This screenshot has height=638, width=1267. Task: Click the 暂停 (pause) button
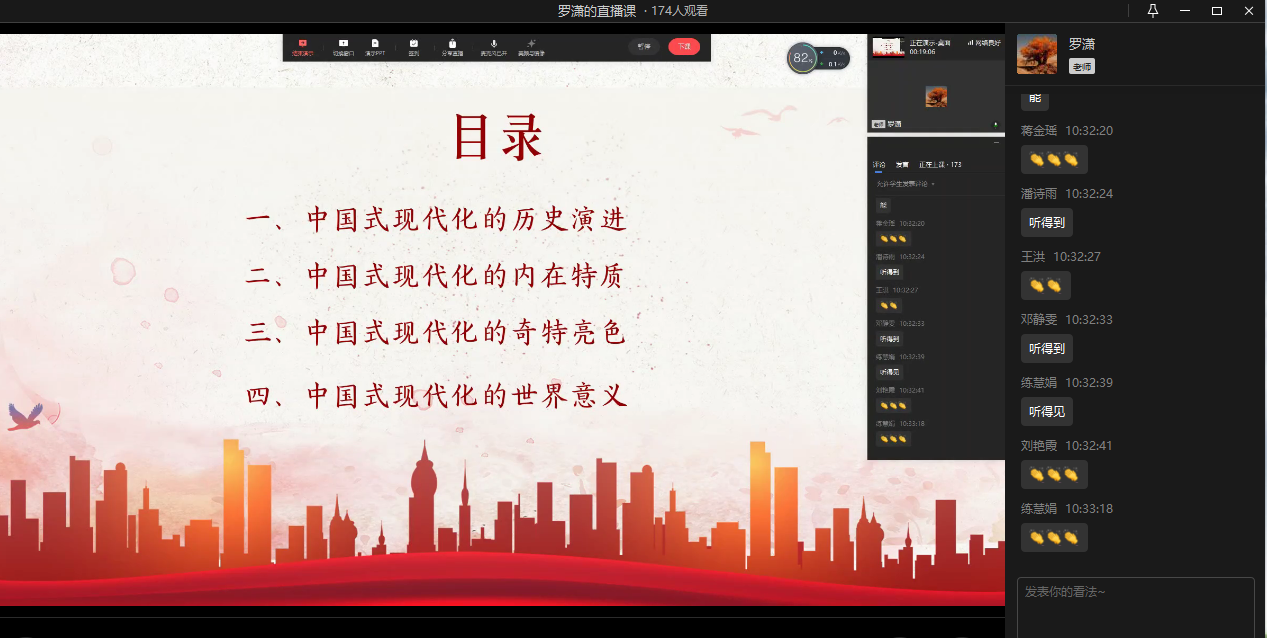pos(644,47)
